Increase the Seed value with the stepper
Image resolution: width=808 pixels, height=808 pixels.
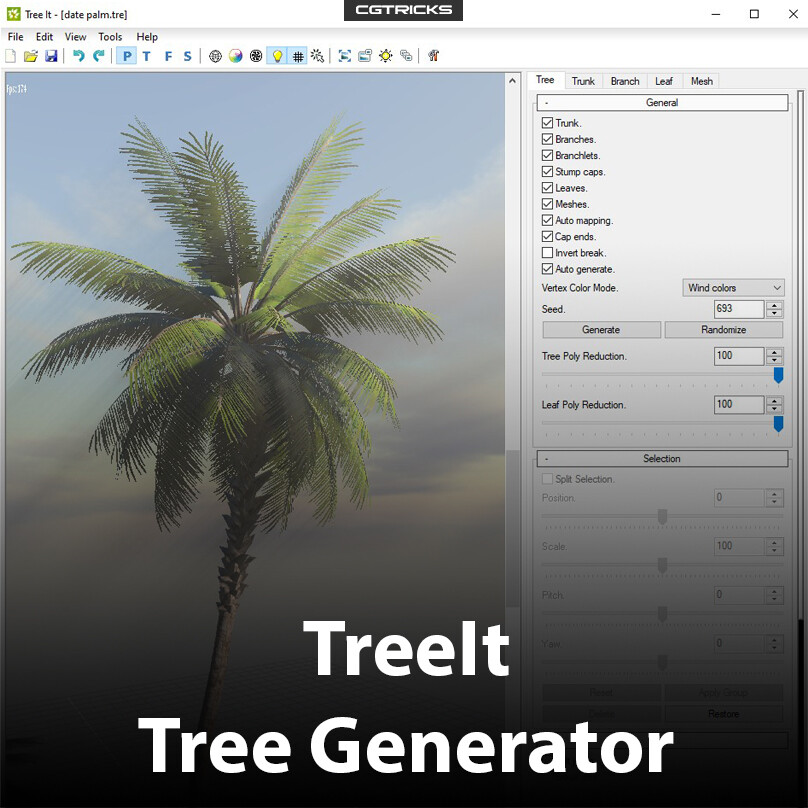click(x=773, y=305)
